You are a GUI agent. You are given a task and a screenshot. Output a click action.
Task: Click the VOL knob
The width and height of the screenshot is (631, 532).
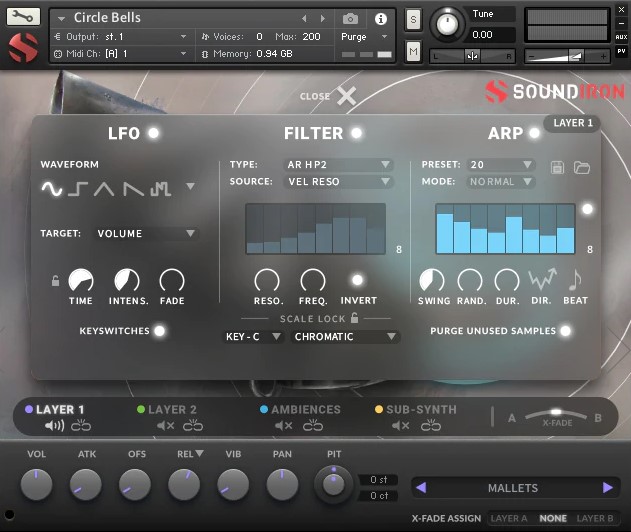36,484
